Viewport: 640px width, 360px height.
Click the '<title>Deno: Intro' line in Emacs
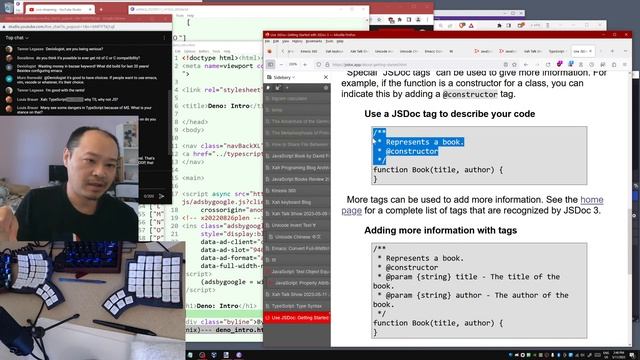point(222,106)
